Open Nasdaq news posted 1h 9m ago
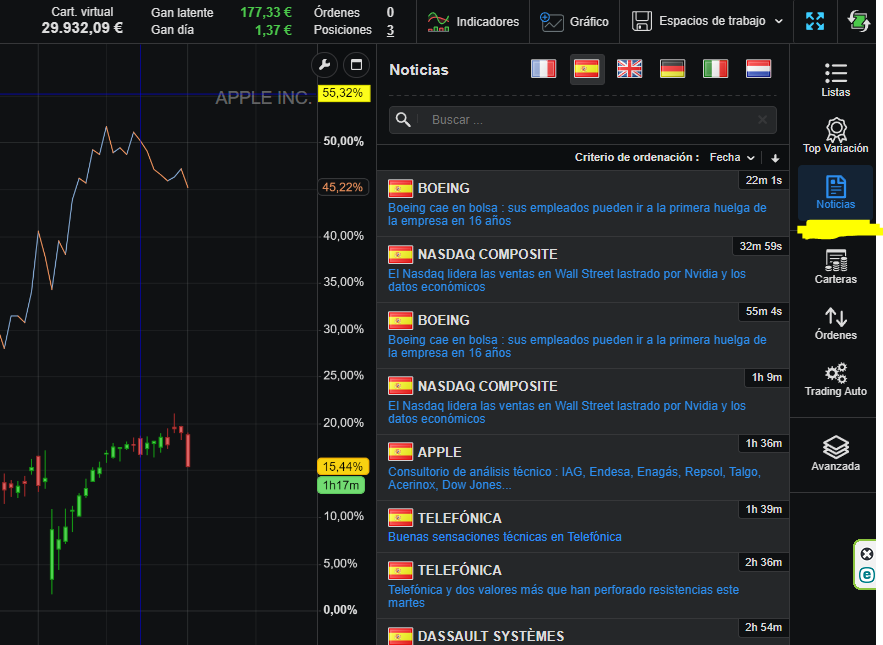The height and width of the screenshot is (645, 883). [582, 401]
